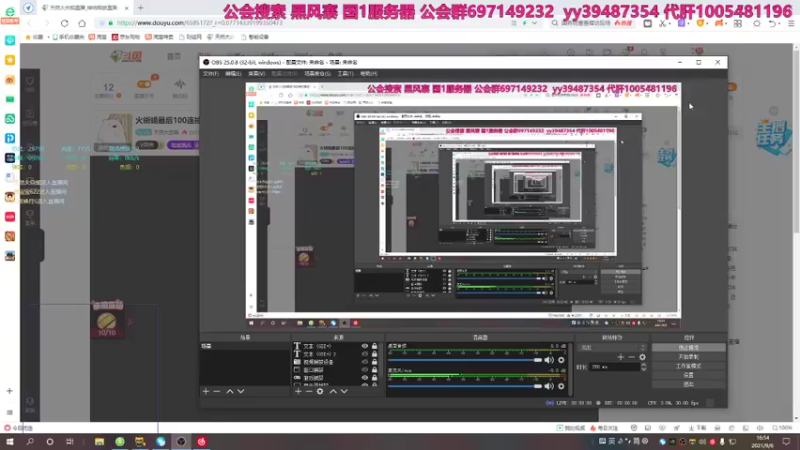Open a new browser tab with plus button
The image size is (800, 450).
click(140, 8)
